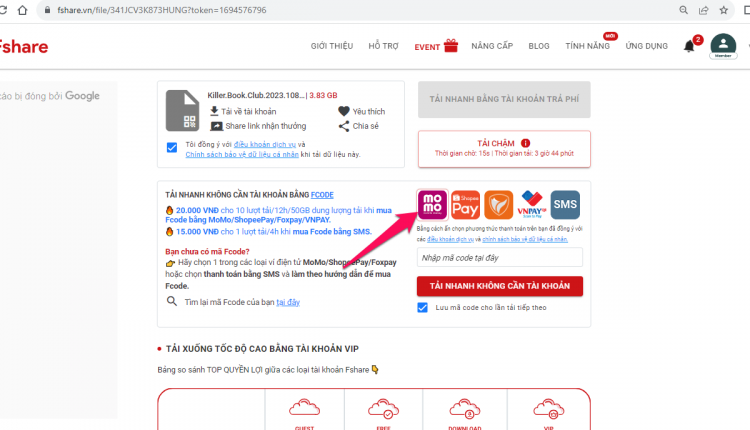This screenshot has width=750, height=430.
Task: Click the Fshare logo
Action: click(x=24, y=47)
